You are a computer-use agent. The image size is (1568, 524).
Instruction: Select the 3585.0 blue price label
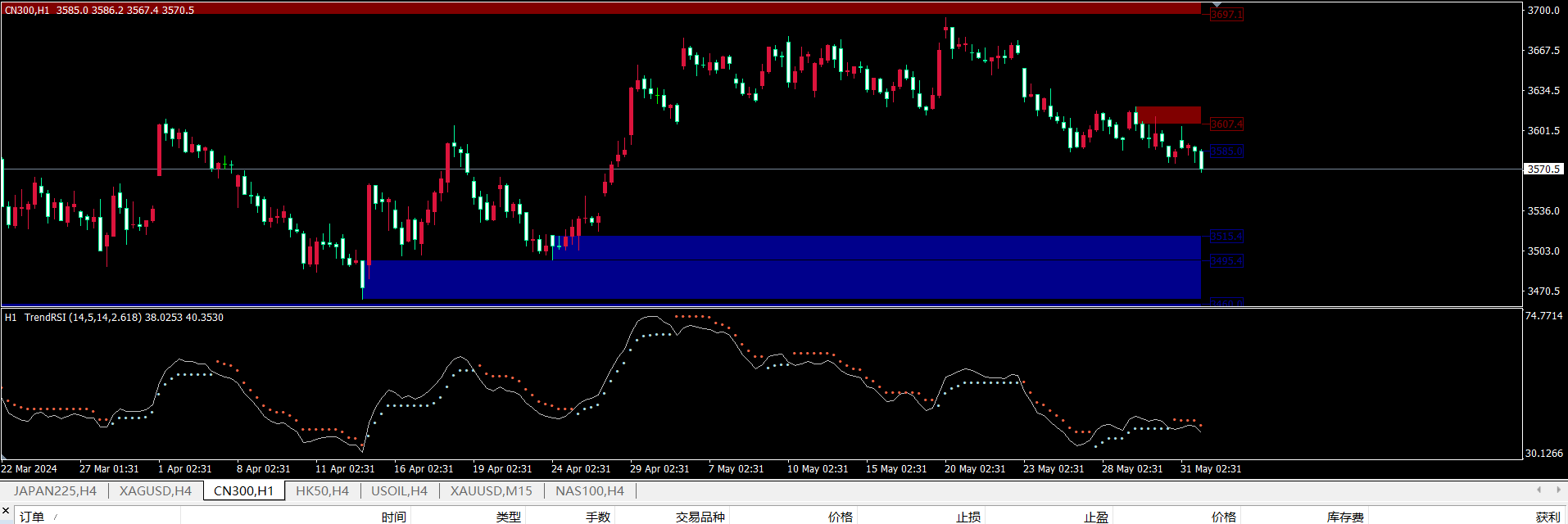coord(1226,151)
